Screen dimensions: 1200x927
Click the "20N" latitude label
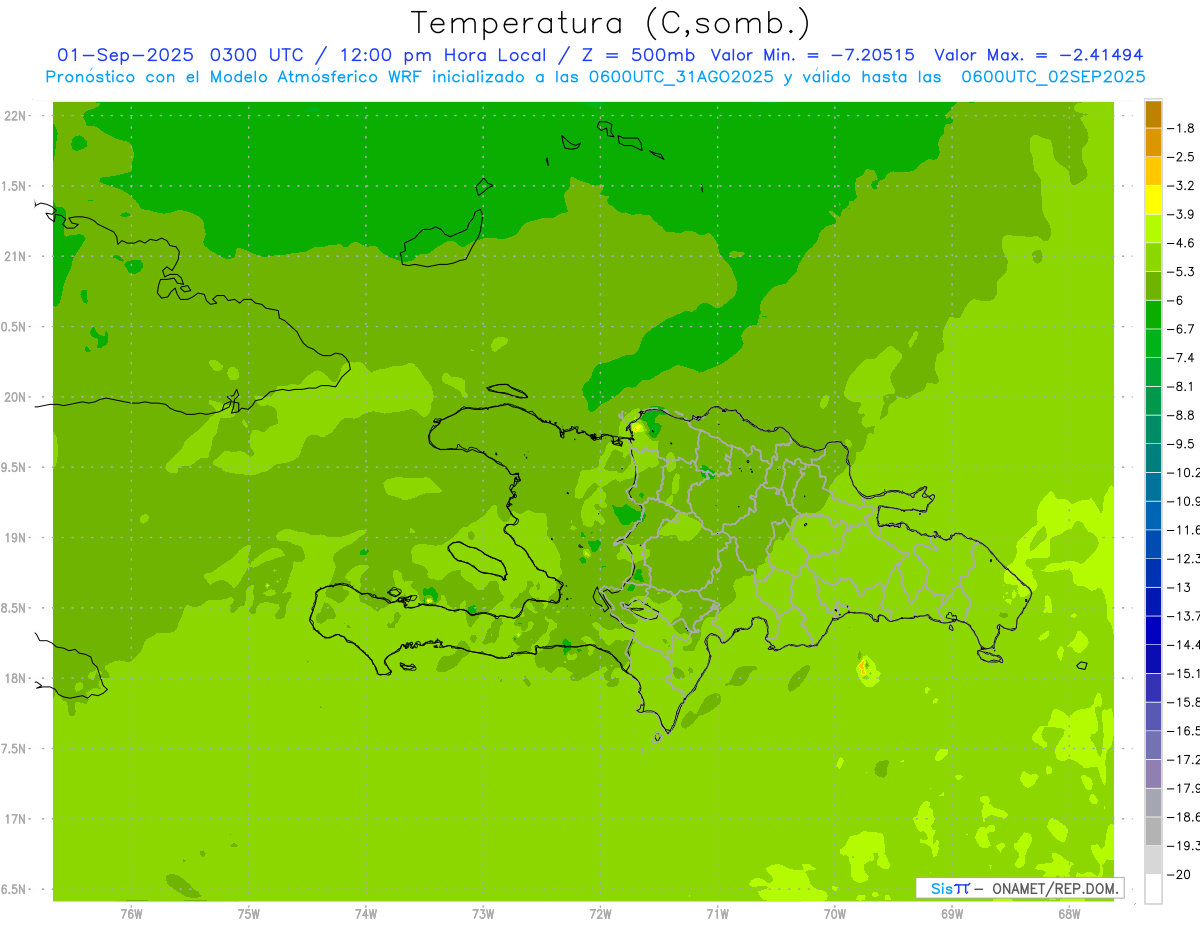14,397
